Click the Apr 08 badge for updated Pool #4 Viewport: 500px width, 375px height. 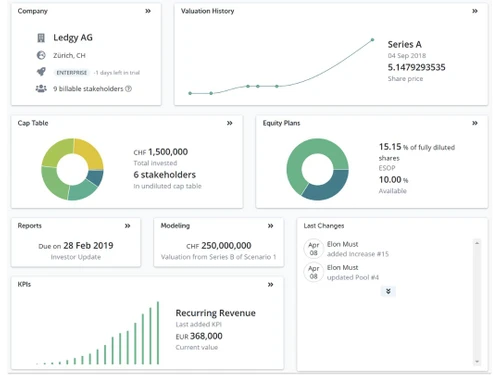tap(314, 272)
